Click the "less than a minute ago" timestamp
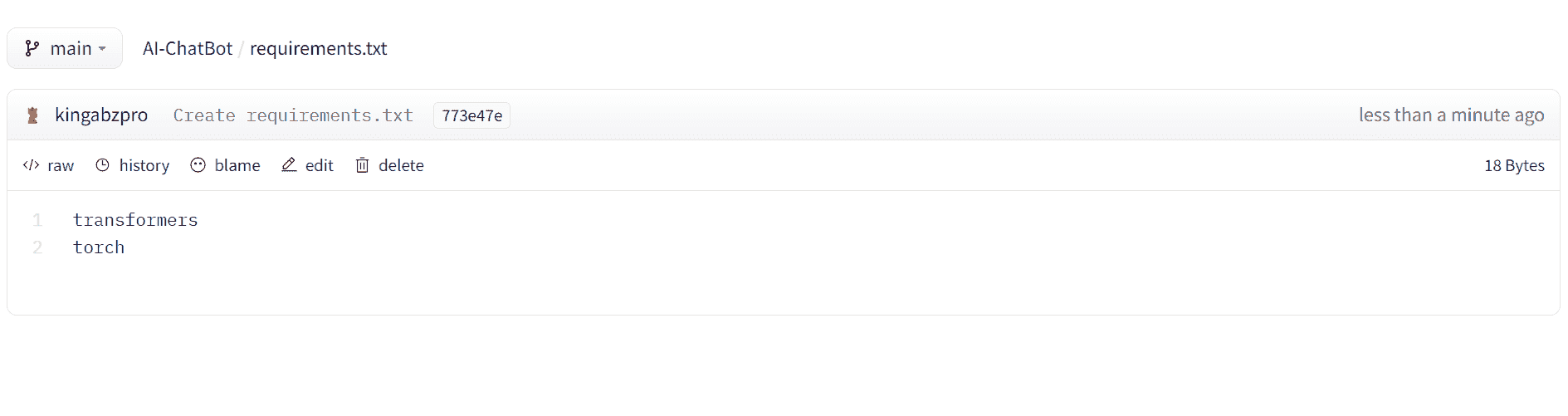The image size is (1568, 416). click(1451, 115)
